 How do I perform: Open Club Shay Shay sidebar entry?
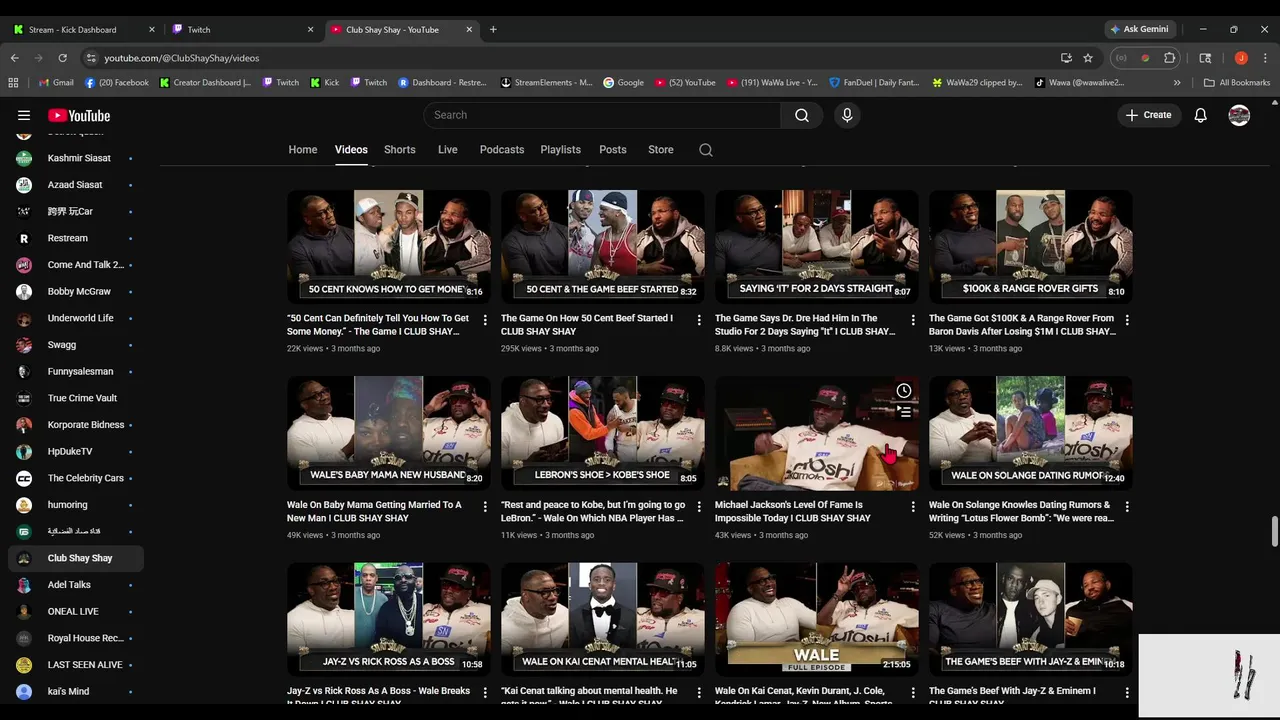coord(76,558)
